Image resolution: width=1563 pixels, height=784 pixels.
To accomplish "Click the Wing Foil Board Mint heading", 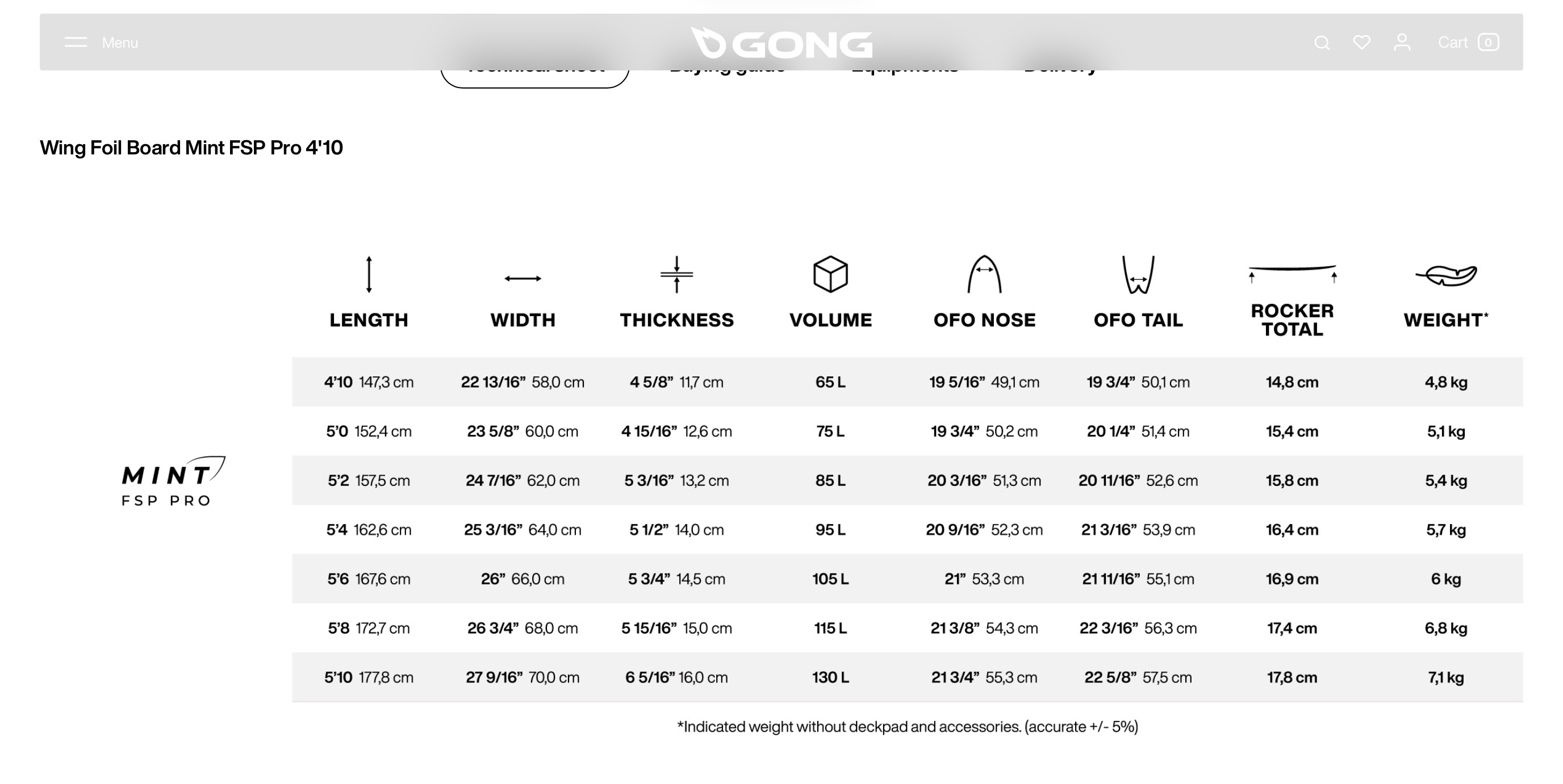I will pyautogui.click(x=191, y=148).
